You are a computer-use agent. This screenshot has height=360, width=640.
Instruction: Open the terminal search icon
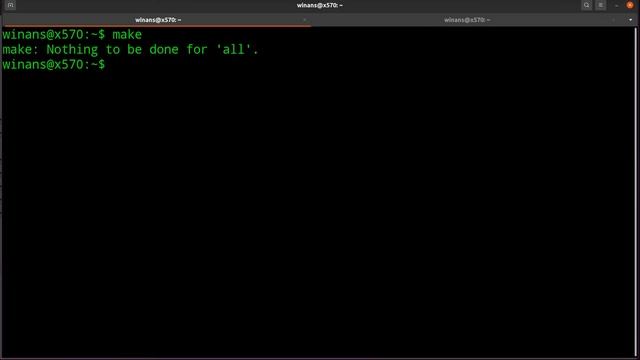(587, 5)
